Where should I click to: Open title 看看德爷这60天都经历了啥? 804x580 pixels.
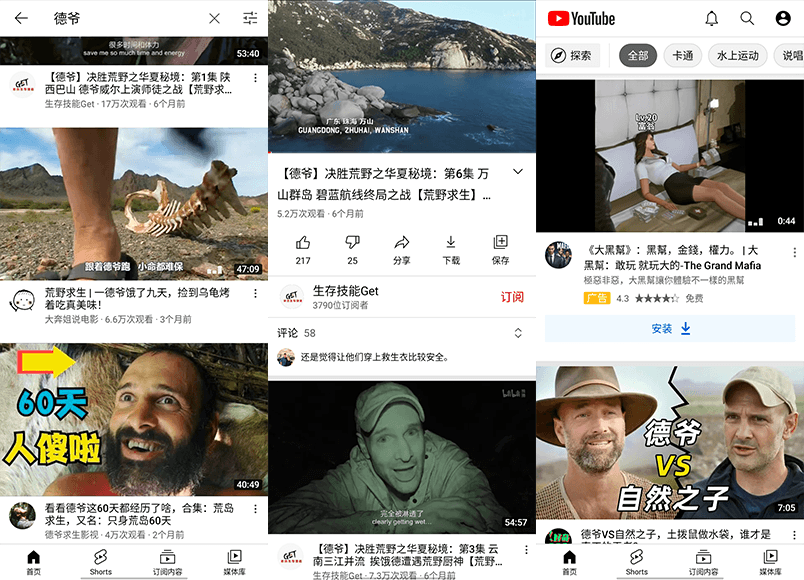139,514
